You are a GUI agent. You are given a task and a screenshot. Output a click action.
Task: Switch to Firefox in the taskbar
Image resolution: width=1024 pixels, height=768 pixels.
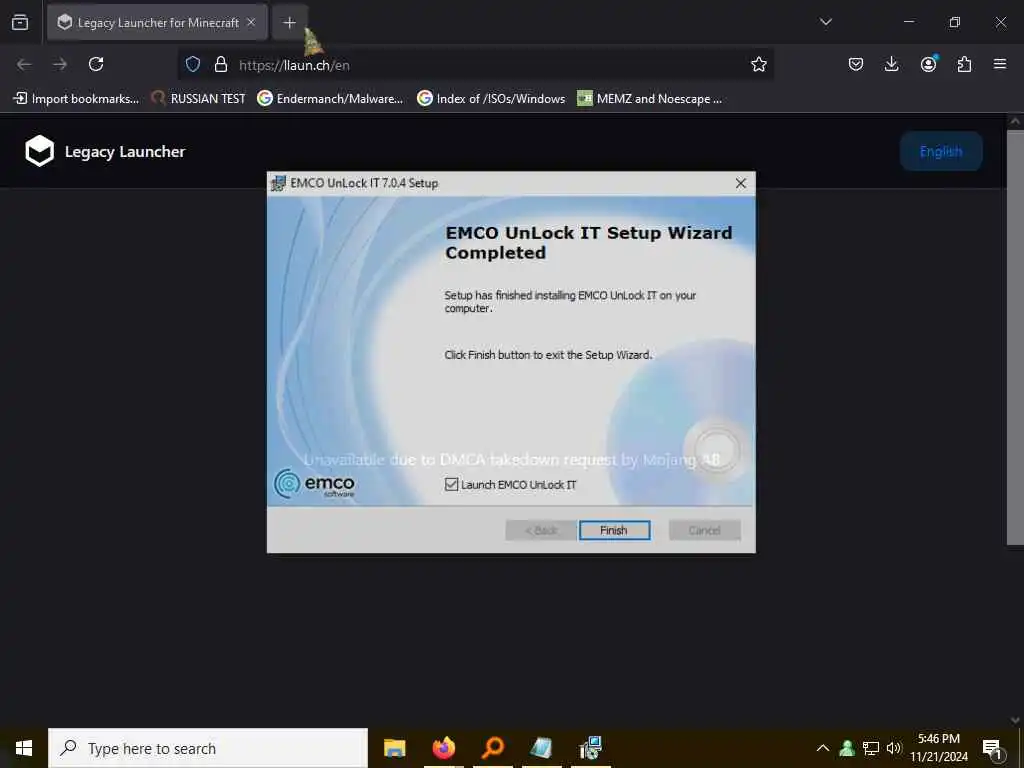(444, 748)
